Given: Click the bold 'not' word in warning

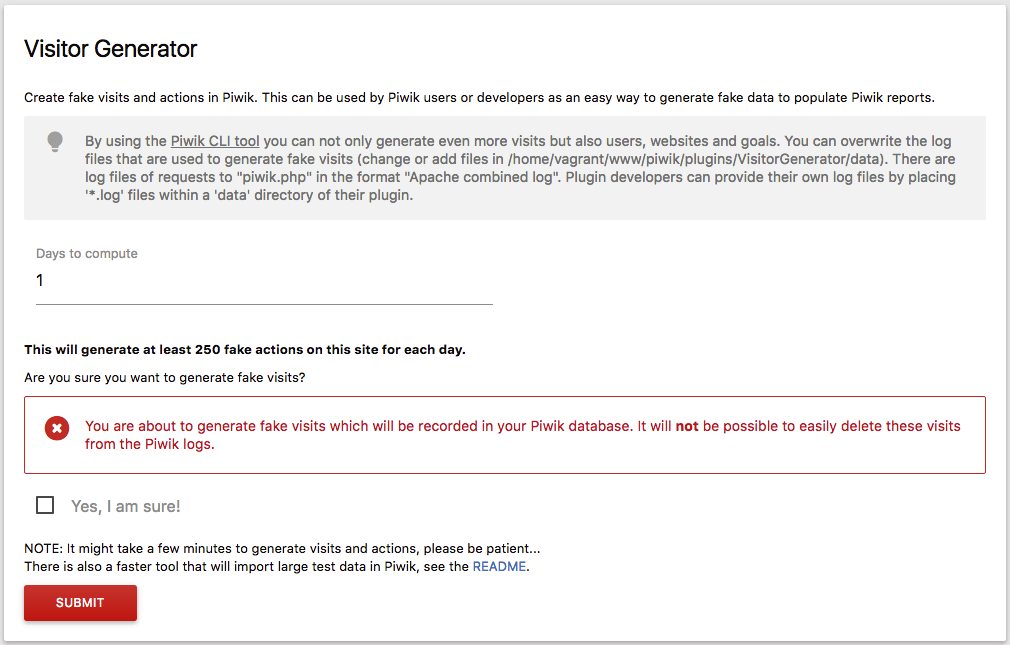Looking at the screenshot, I should pos(687,426).
